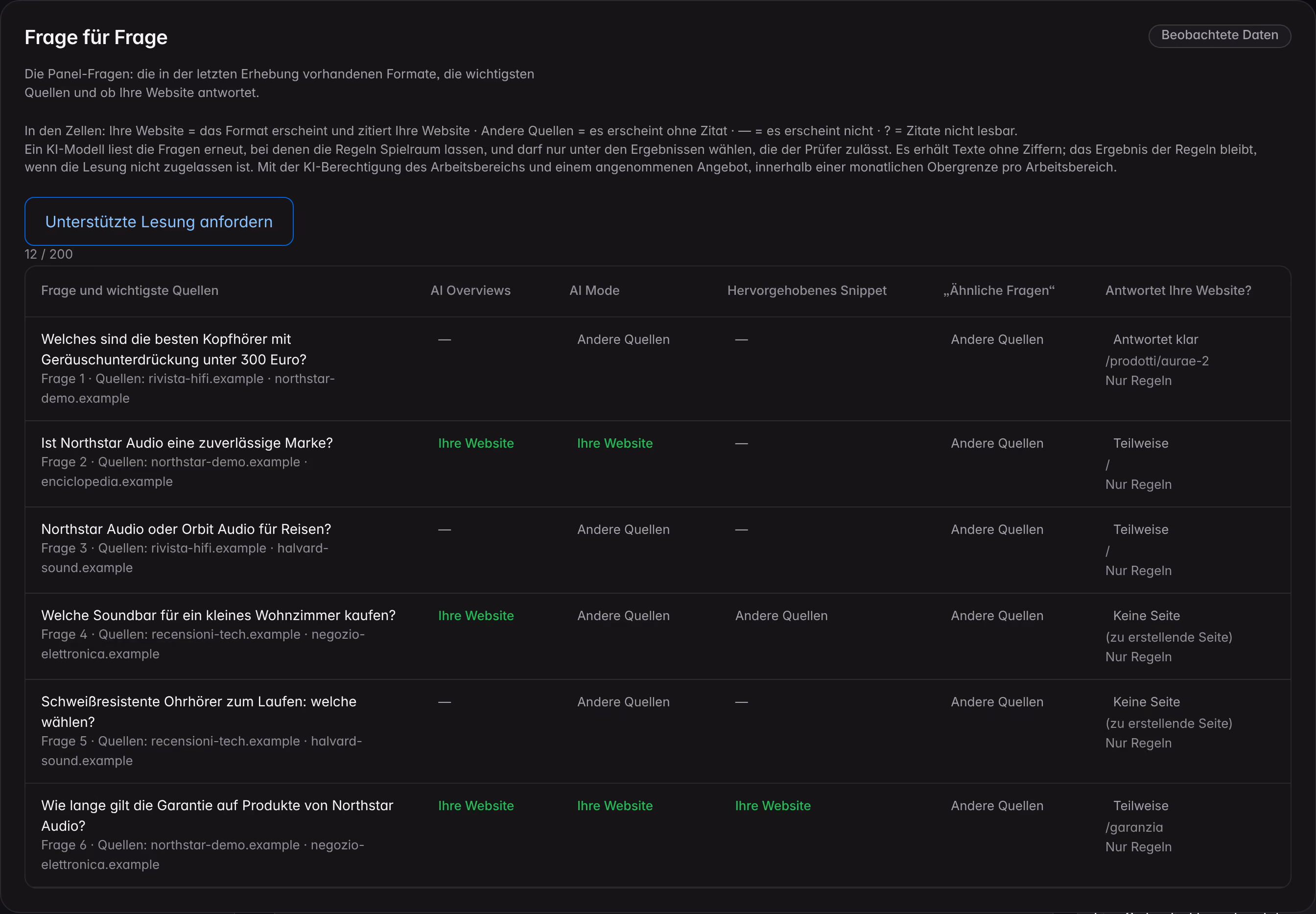
Task: Click Ihre Website under Hervorgehobenes Snippet for Frage 6
Action: 773,806
